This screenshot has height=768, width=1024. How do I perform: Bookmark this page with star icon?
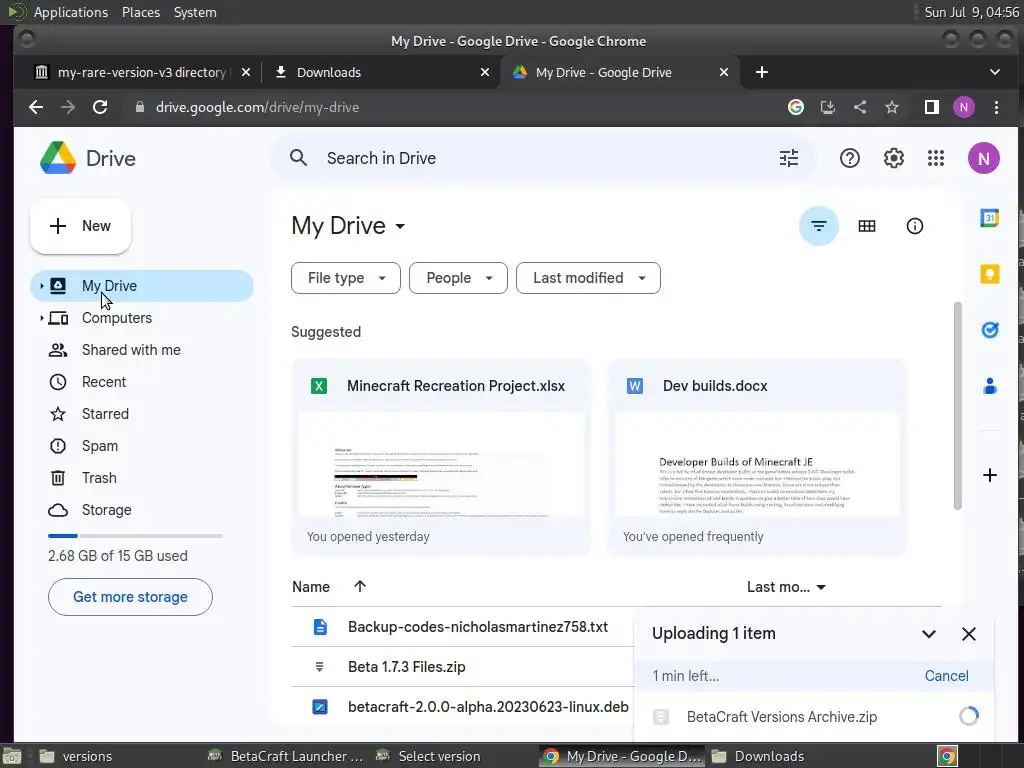(x=891, y=107)
